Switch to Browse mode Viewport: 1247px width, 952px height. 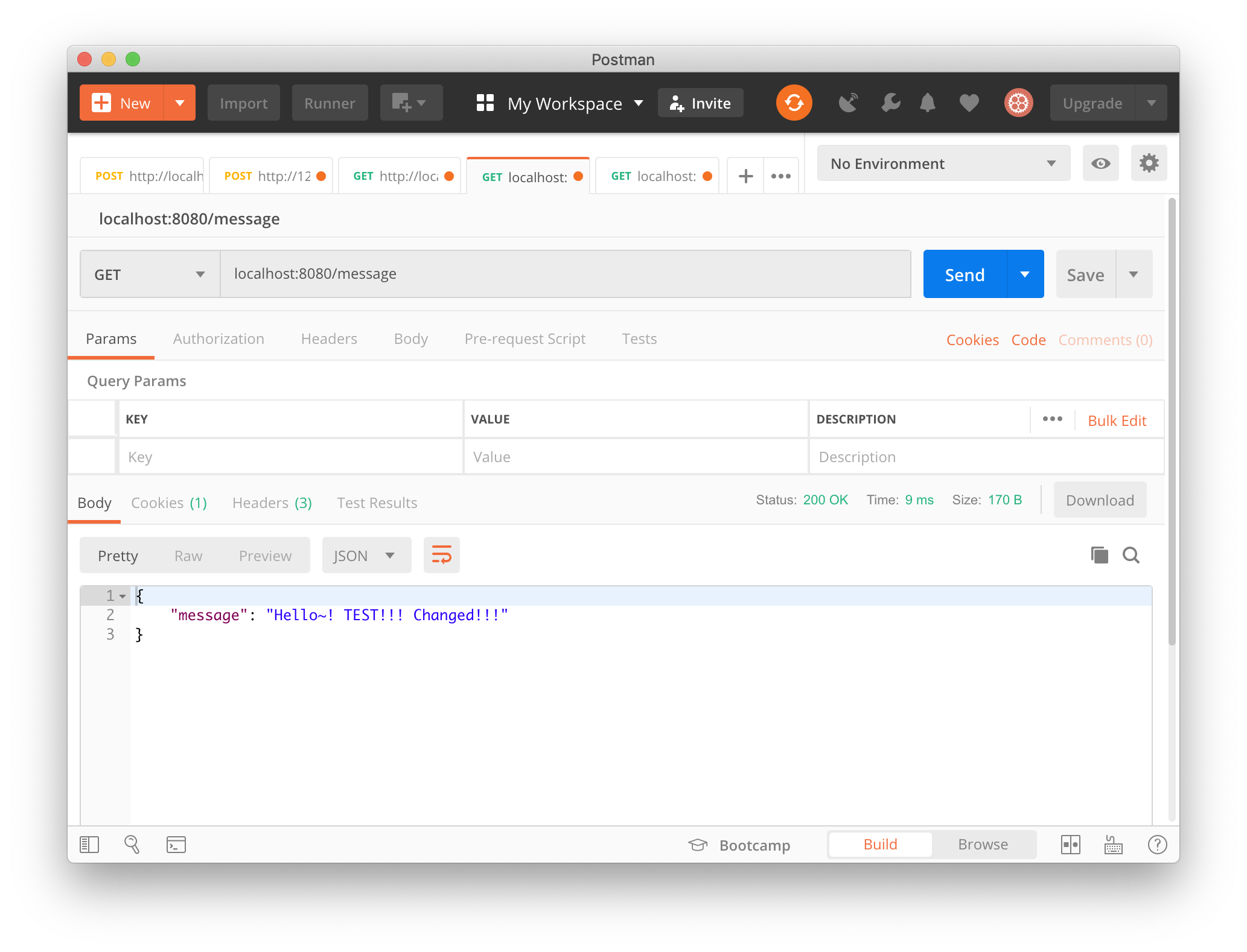[983, 845]
